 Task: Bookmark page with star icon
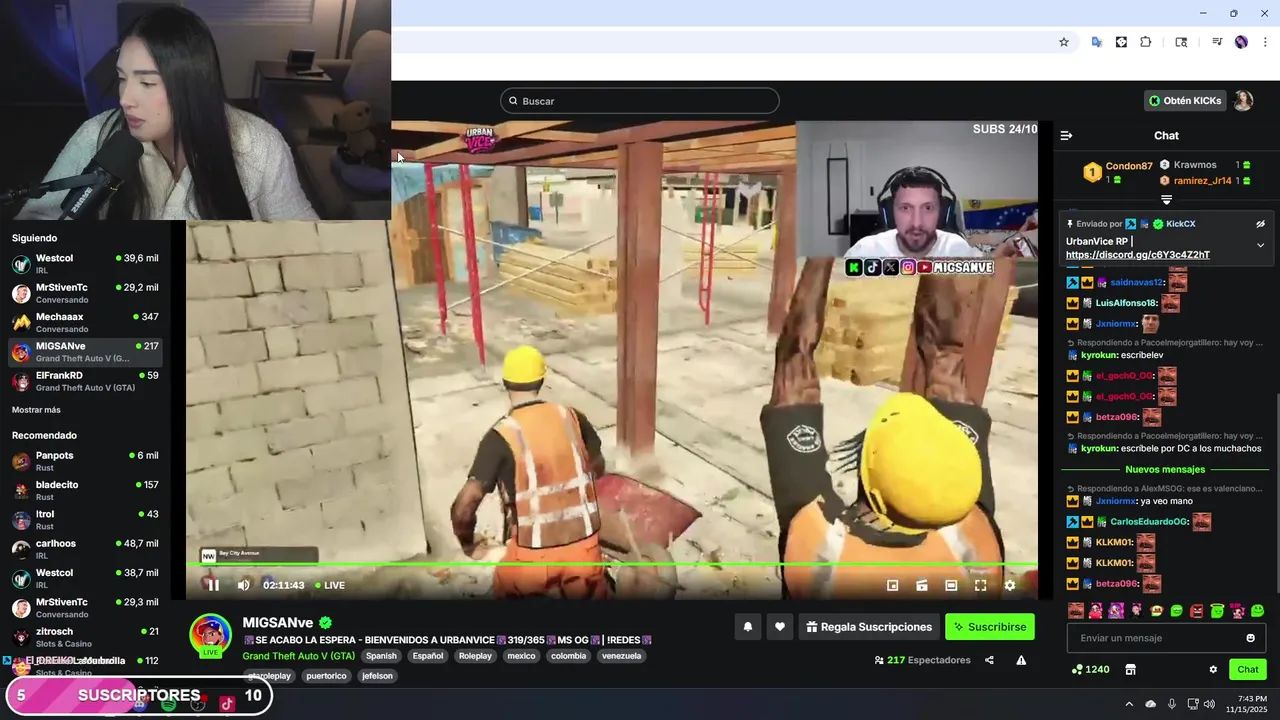coord(1064,42)
